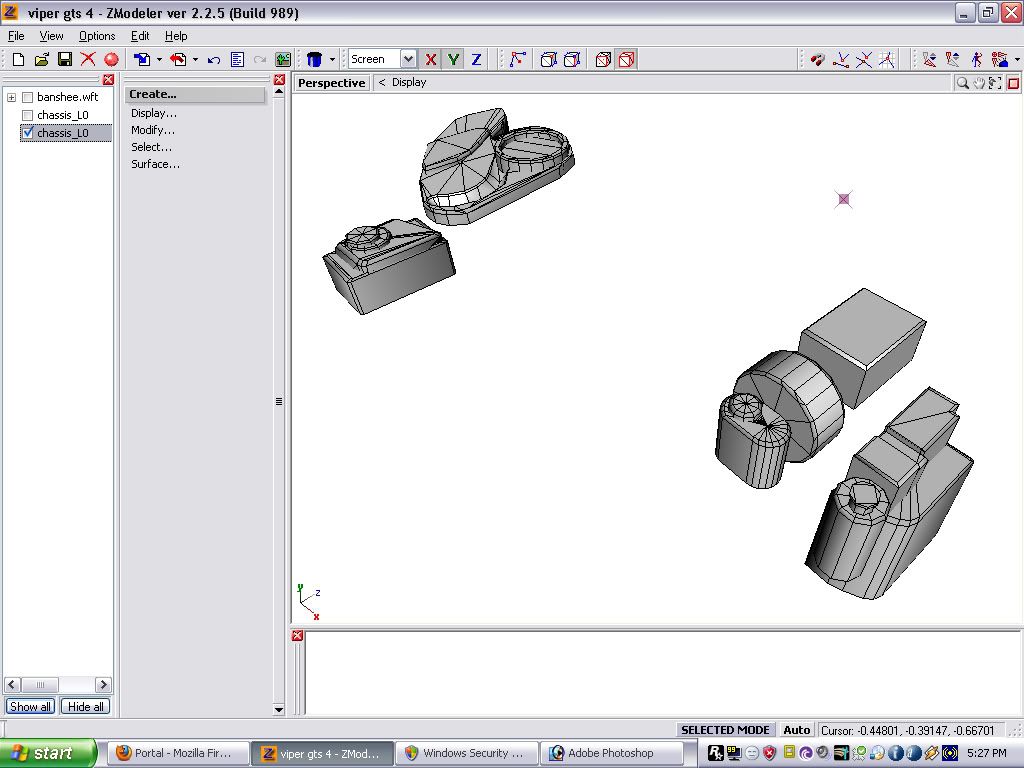Open the Options menu
1024x768 pixels.
point(97,36)
